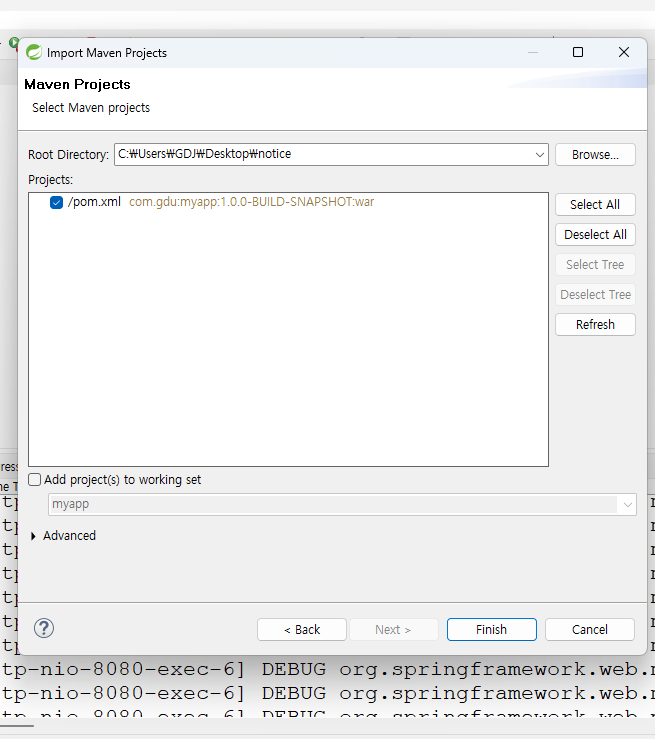Enable Add project(s) to working set
This screenshot has width=655, height=739.
coord(34,480)
